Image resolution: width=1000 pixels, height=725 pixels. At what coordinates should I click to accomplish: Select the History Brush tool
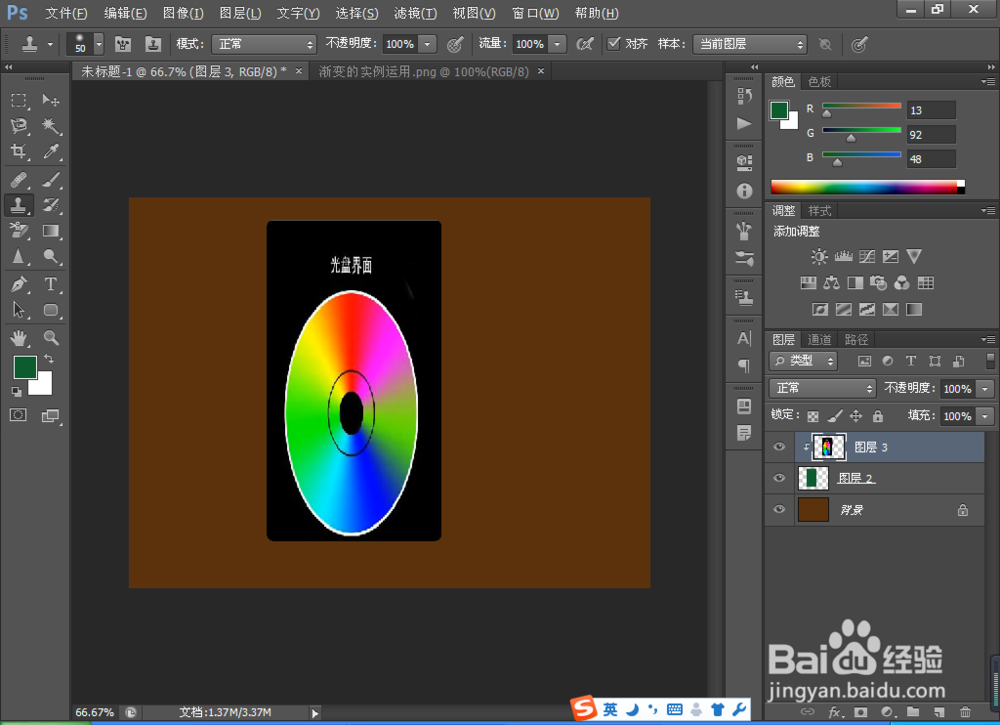(x=50, y=205)
